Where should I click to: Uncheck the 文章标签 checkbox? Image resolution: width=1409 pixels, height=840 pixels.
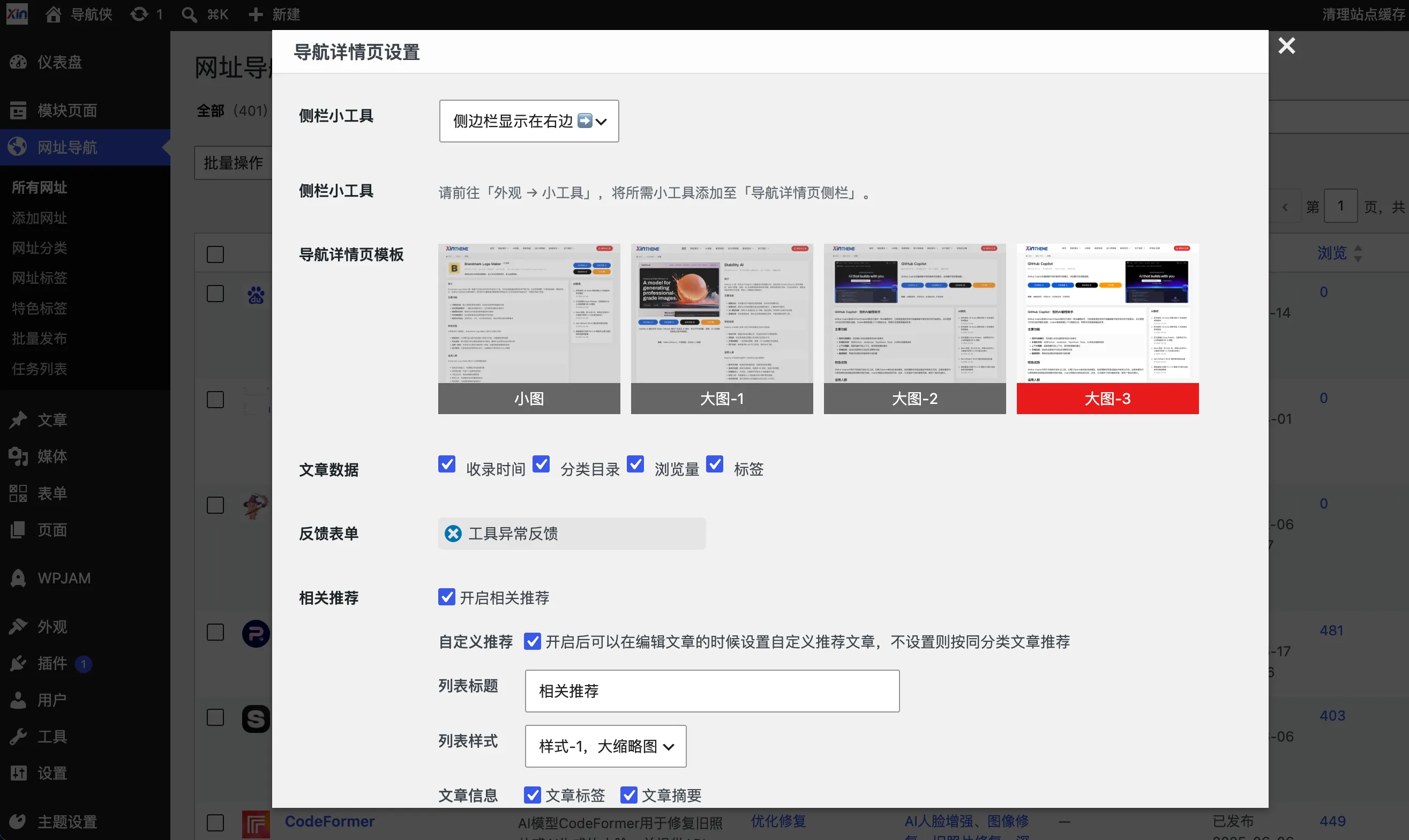click(532, 794)
